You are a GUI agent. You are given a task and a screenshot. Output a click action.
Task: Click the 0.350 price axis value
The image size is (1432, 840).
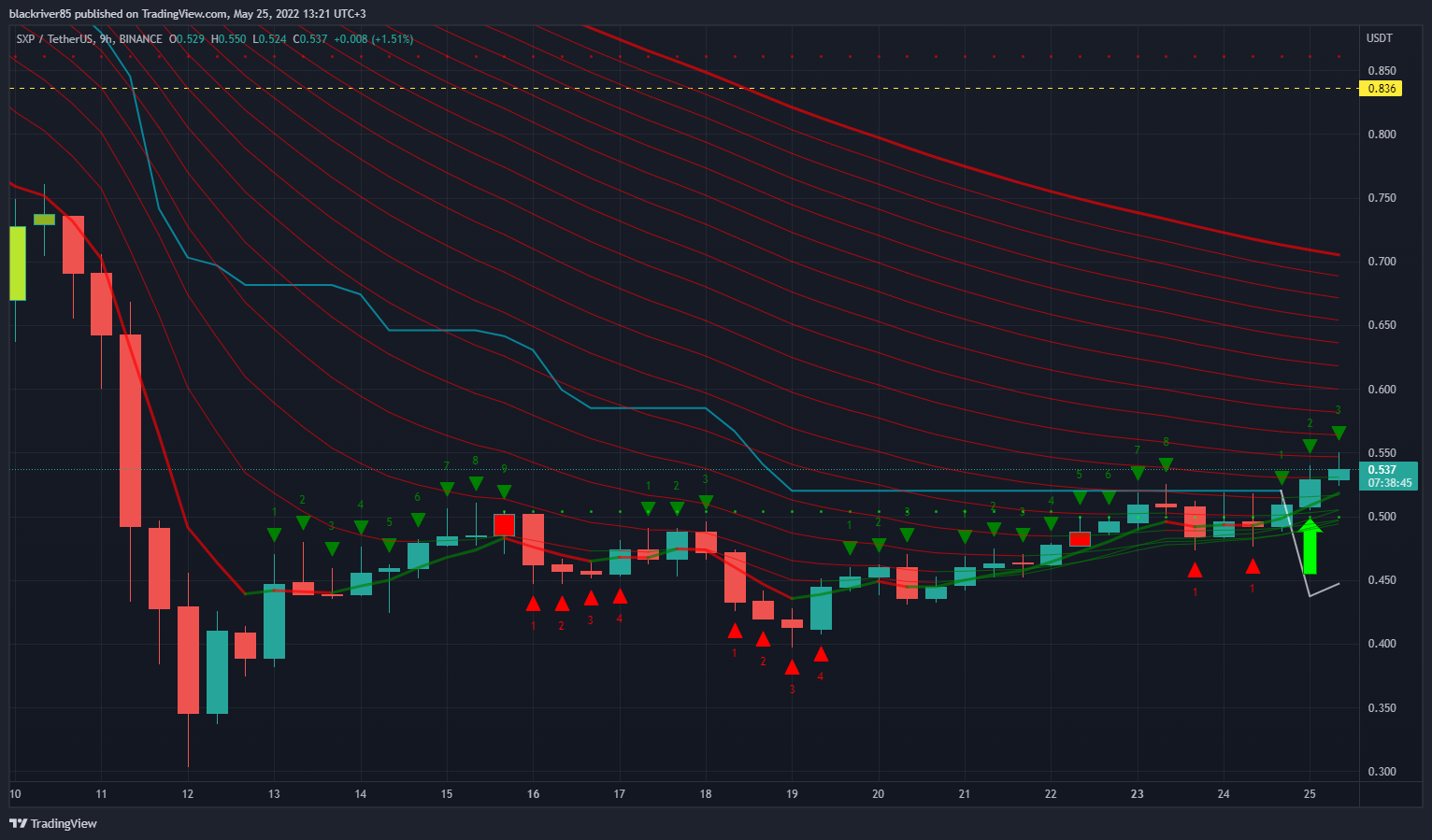click(1382, 708)
